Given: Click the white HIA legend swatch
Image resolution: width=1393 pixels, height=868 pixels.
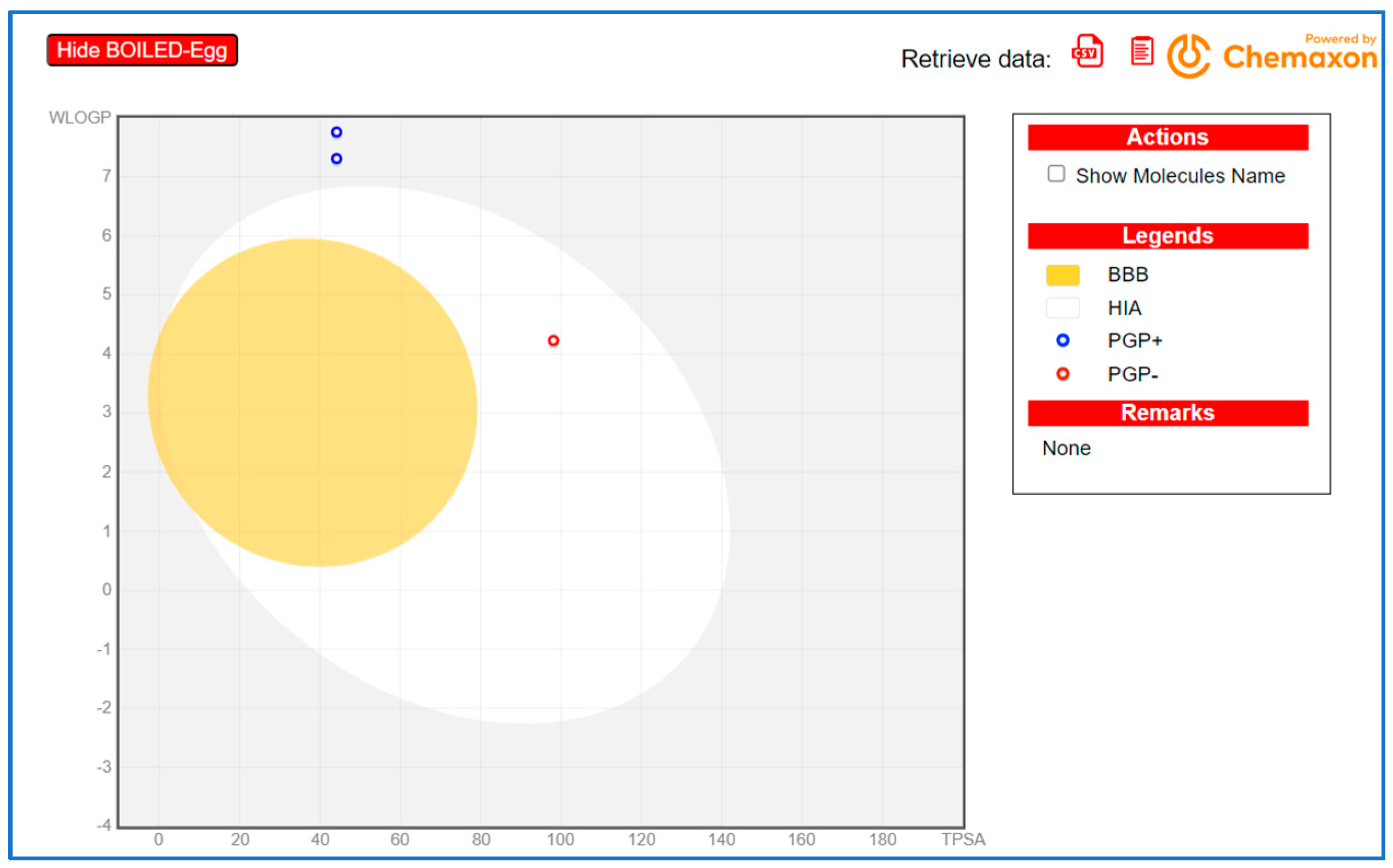Looking at the screenshot, I should point(1063,308).
